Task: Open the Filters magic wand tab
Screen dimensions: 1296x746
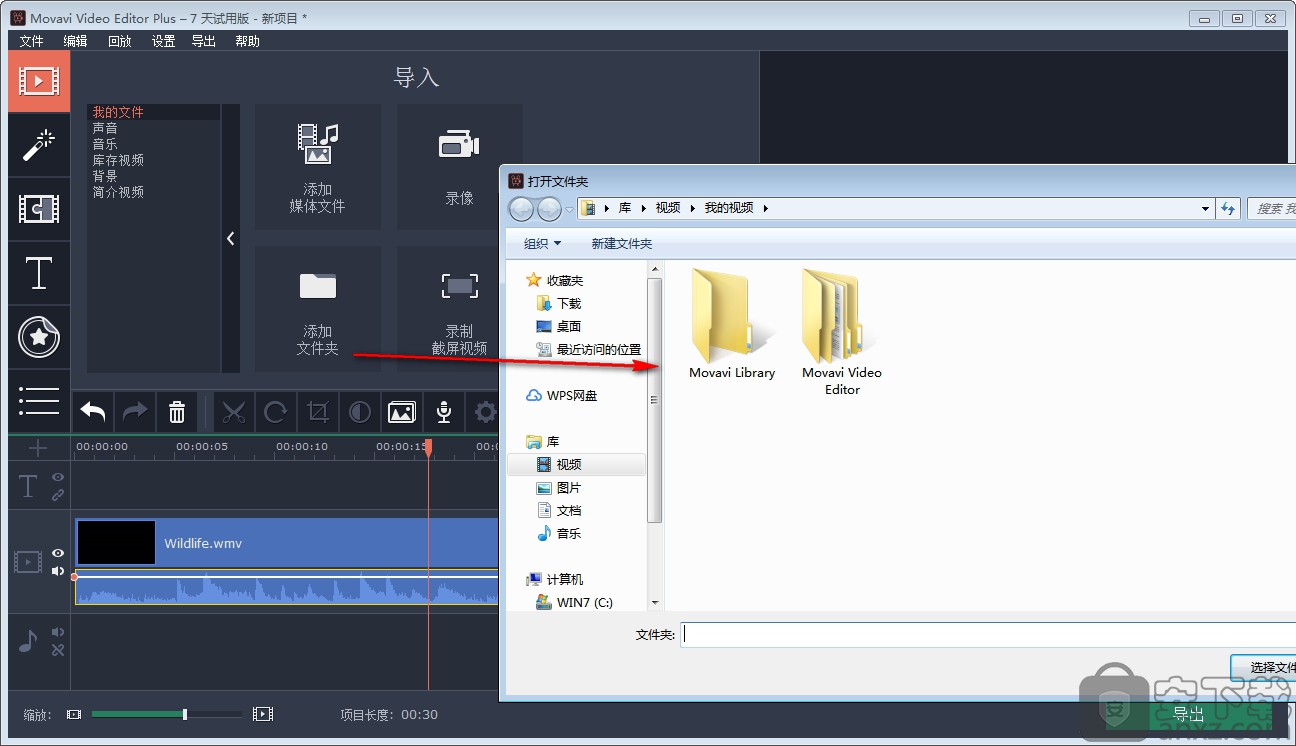Action: pos(39,145)
